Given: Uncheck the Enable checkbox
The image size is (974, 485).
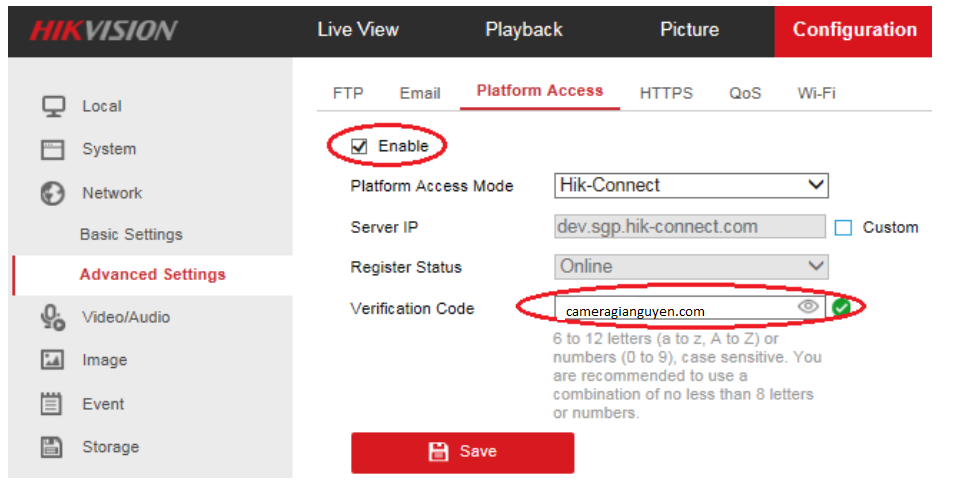Looking at the screenshot, I should [x=359, y=147].
